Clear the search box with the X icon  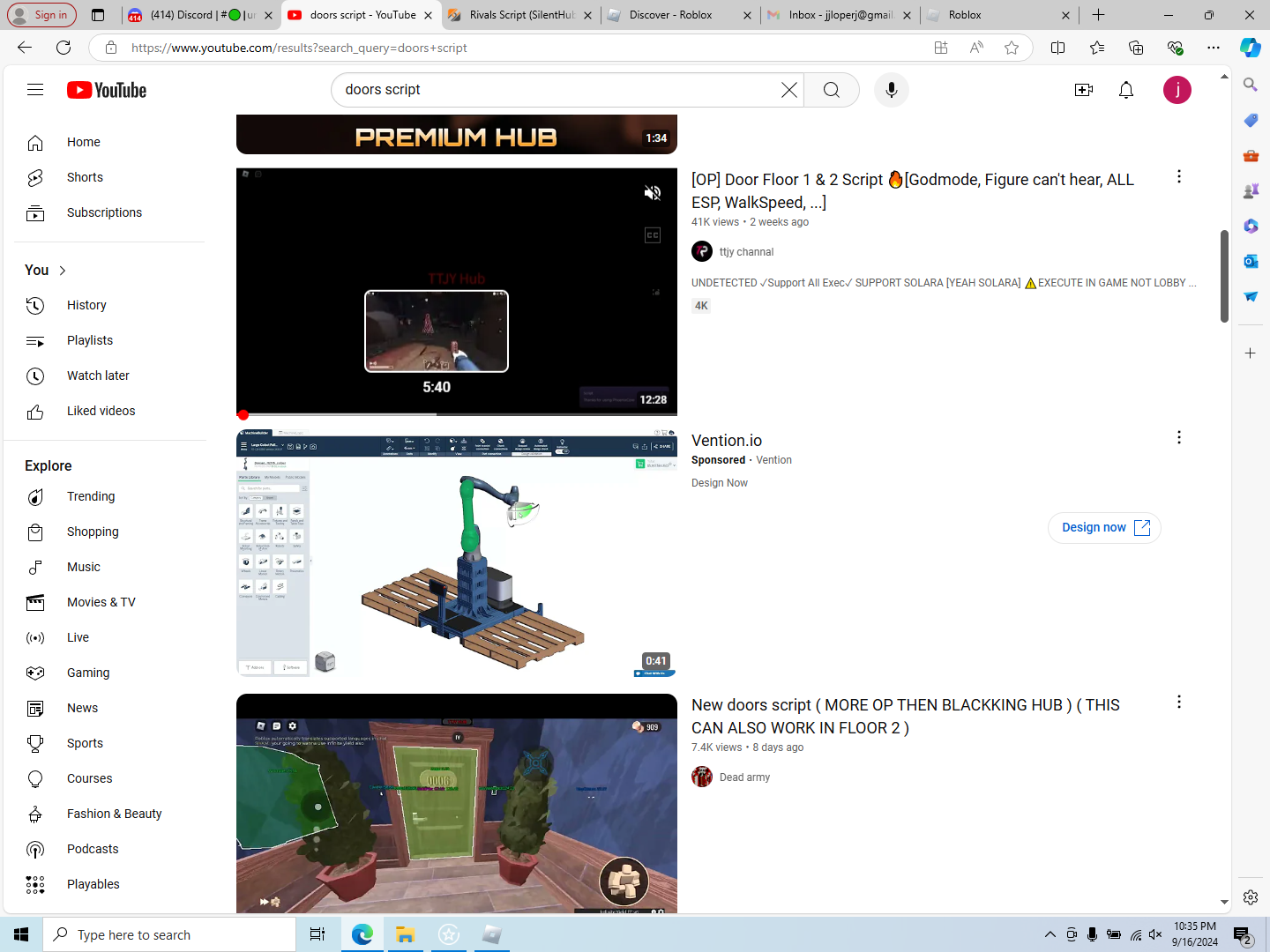[789, 90]
